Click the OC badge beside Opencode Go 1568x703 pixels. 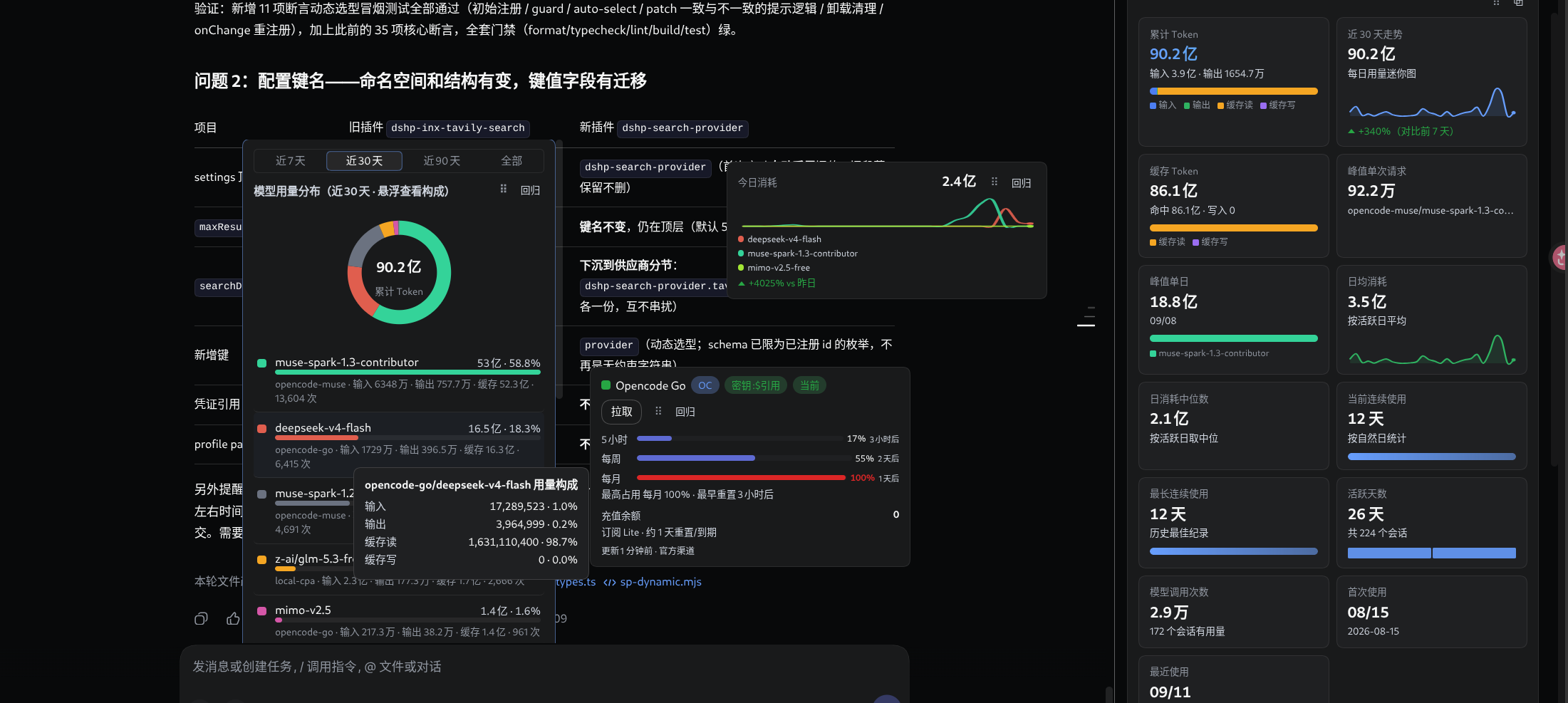coord(705,385)
